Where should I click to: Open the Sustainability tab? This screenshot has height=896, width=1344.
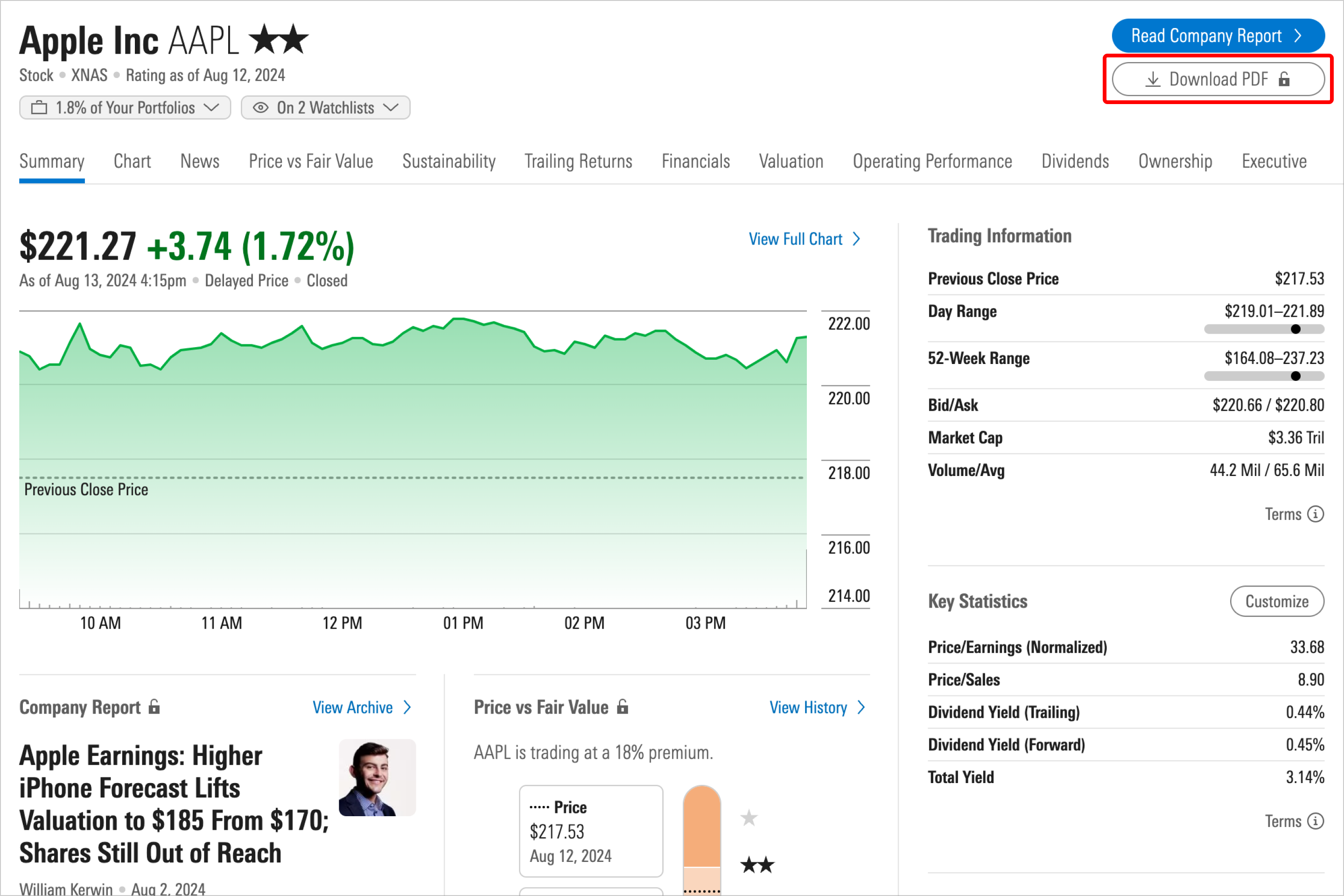(448, 162)
